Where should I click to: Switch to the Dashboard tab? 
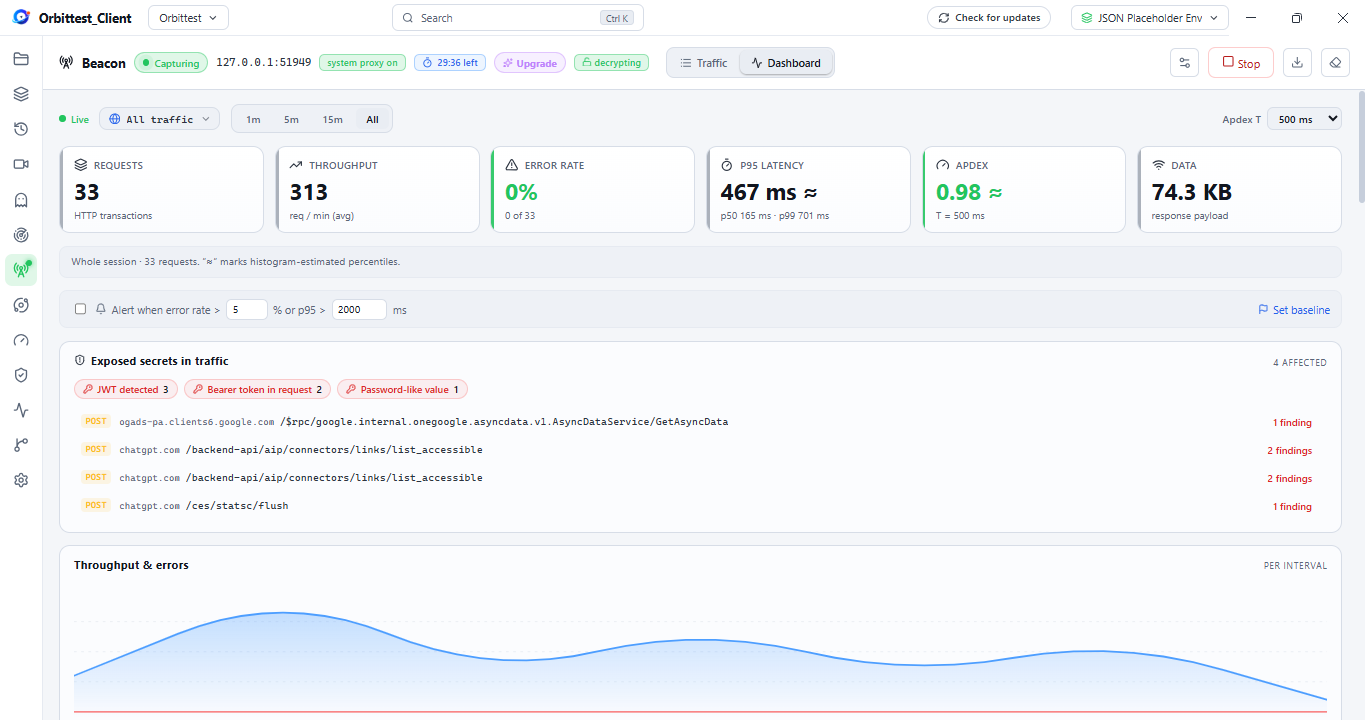coord(786,63)
